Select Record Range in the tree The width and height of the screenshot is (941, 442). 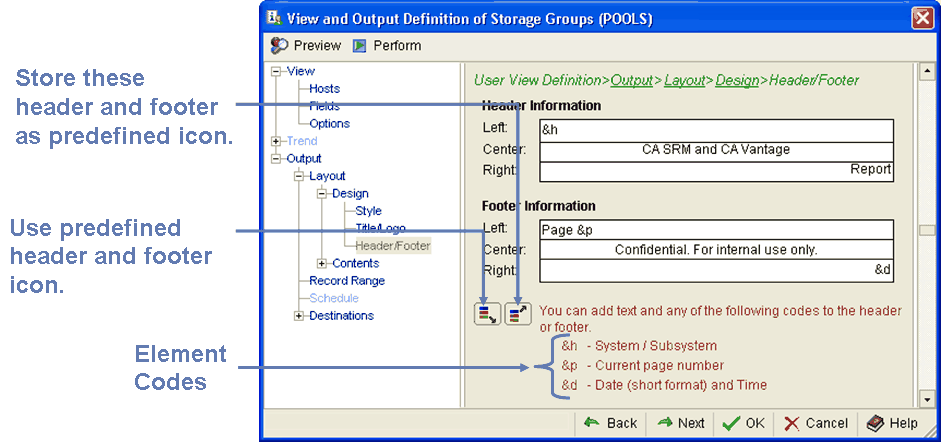347,281
